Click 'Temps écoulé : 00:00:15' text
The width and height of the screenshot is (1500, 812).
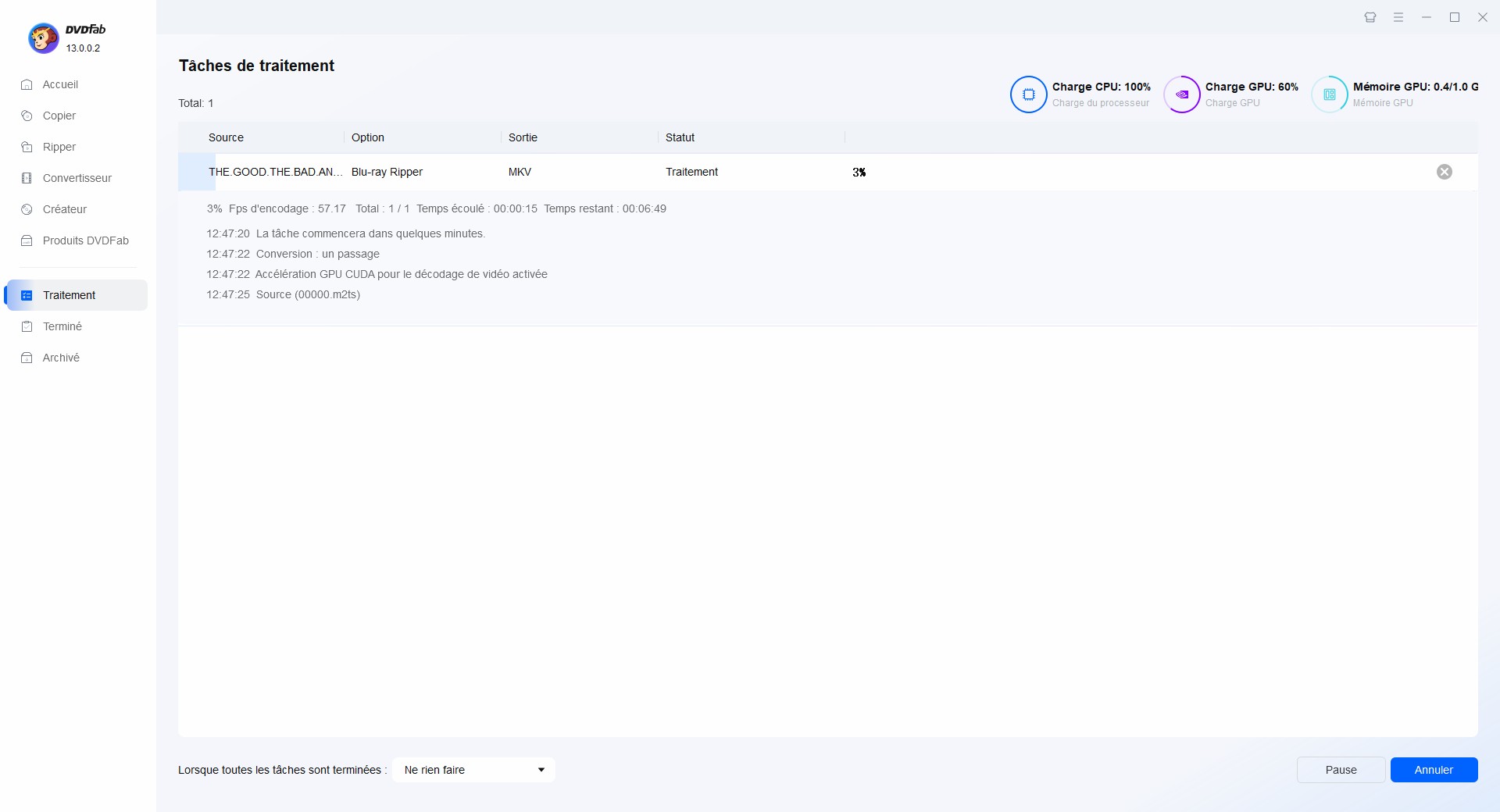[477, 208]
